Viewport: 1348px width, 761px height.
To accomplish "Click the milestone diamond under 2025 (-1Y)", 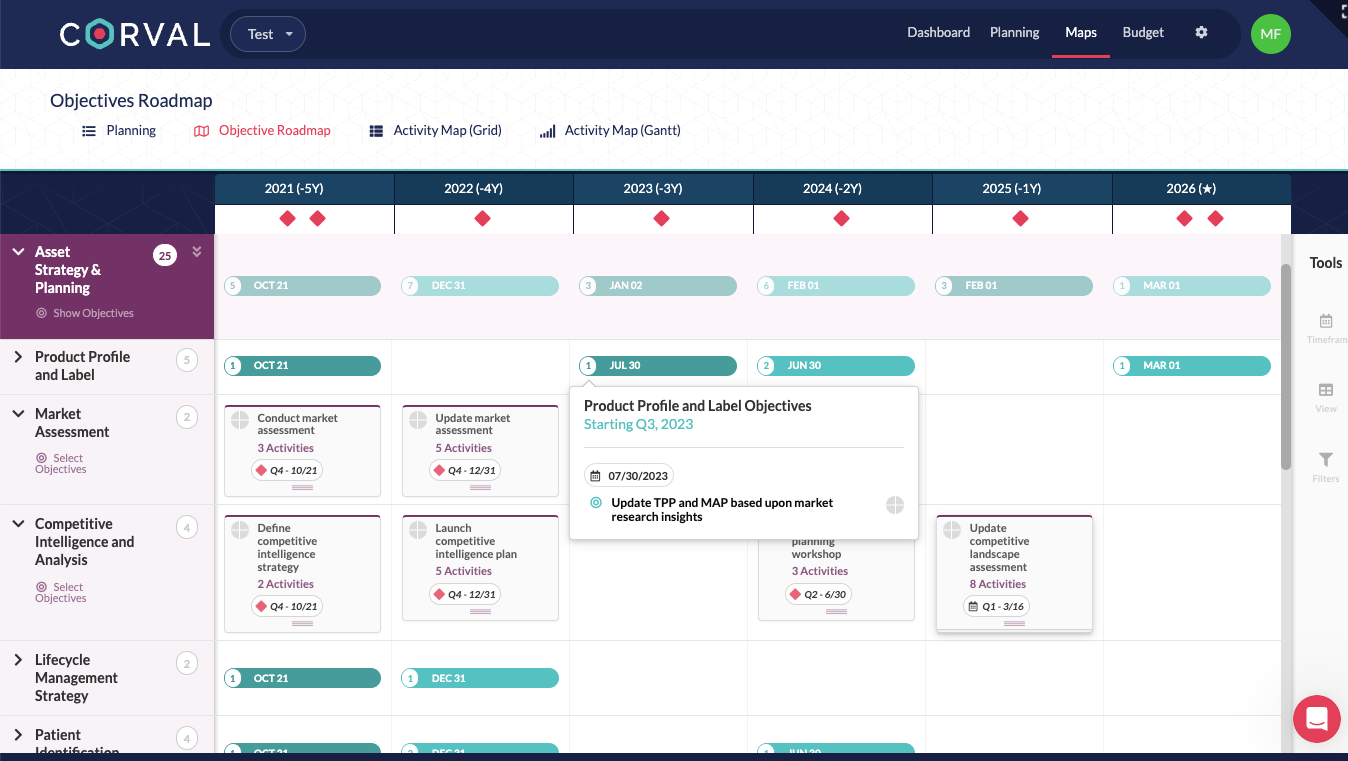I will [x=1020, y=218].
